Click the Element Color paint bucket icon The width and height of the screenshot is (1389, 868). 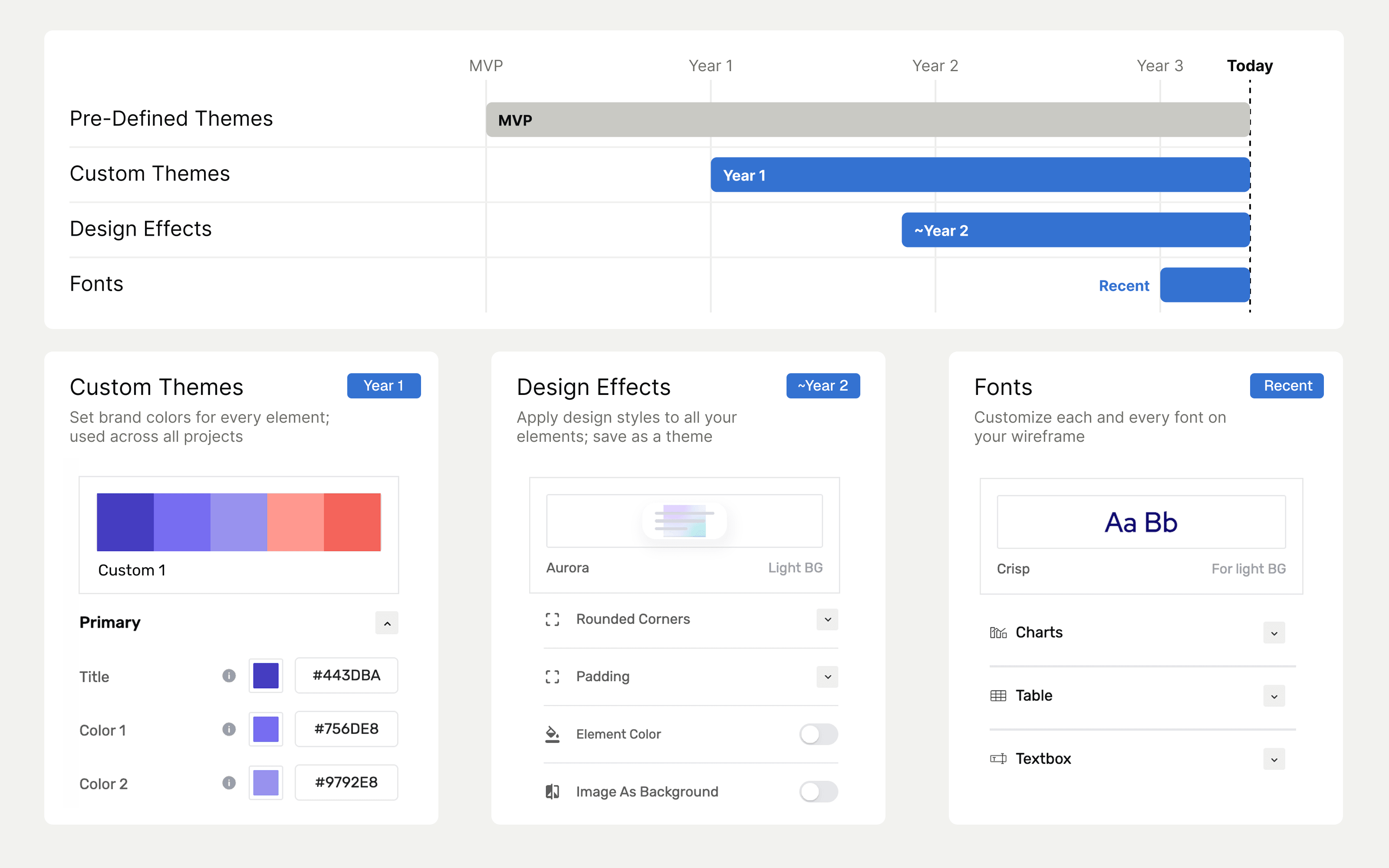(x=552, y=734)
